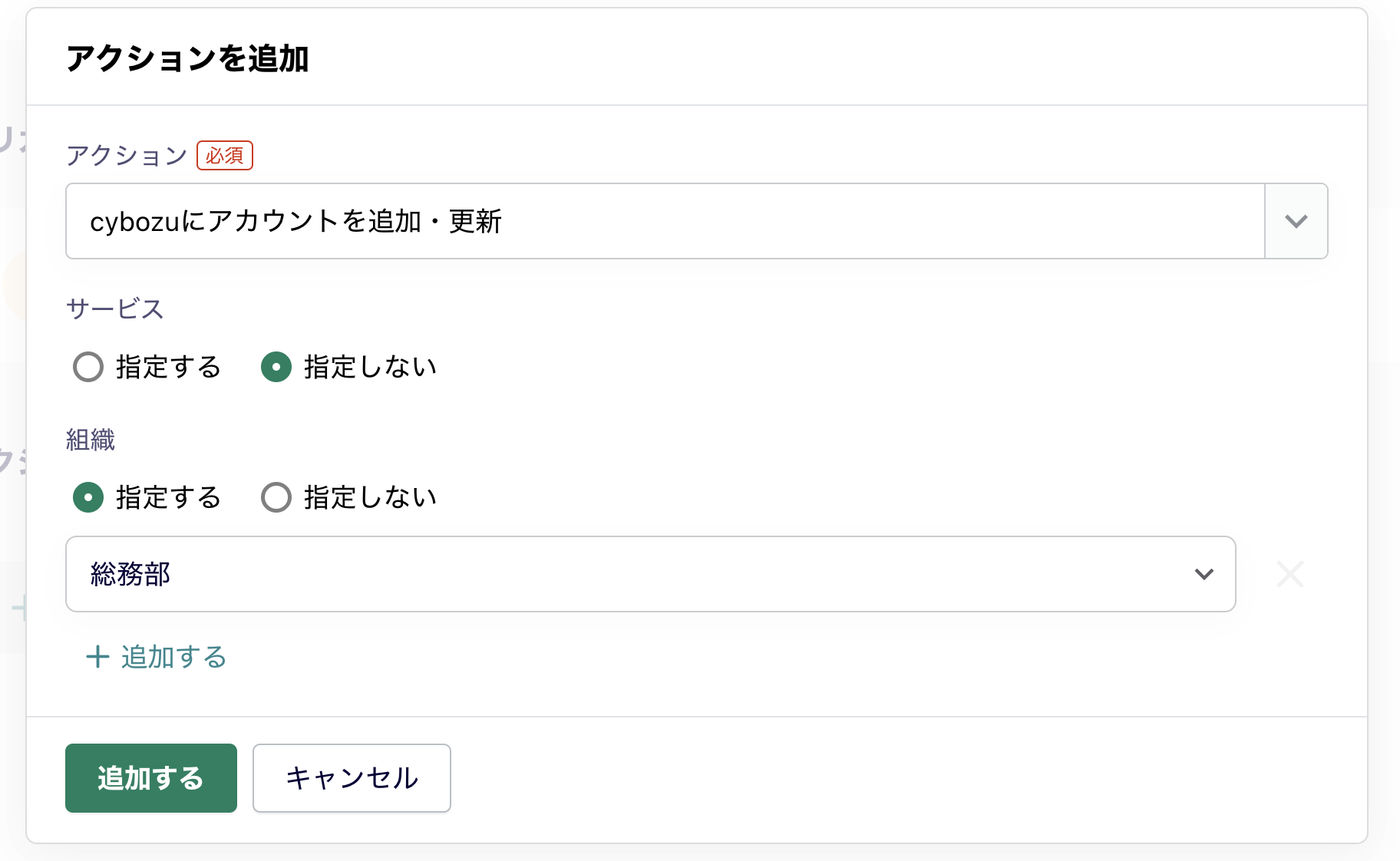This screenshot has height=861, width=1400.
Task: Click the plus icon next to 追加する link
Action: click(97, 657)
